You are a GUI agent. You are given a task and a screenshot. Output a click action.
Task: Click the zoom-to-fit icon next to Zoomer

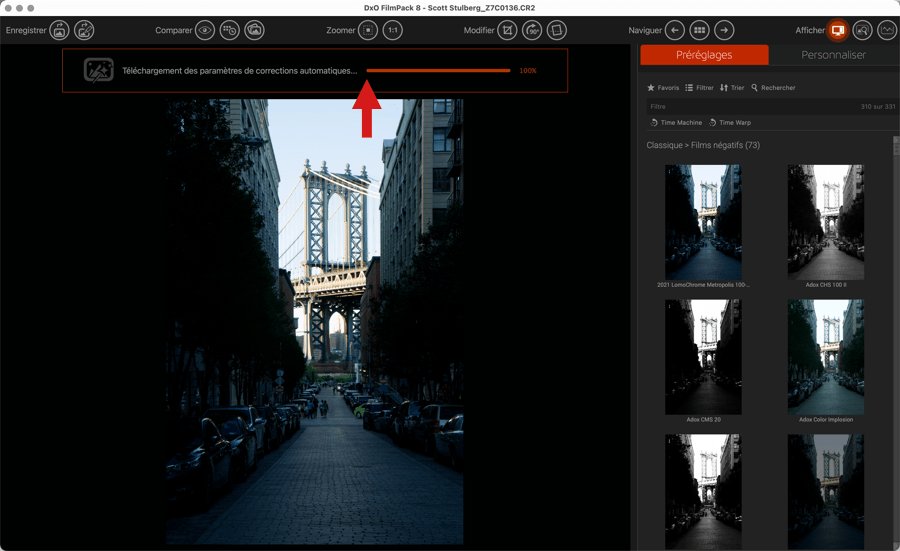click(x=369, y=30)
